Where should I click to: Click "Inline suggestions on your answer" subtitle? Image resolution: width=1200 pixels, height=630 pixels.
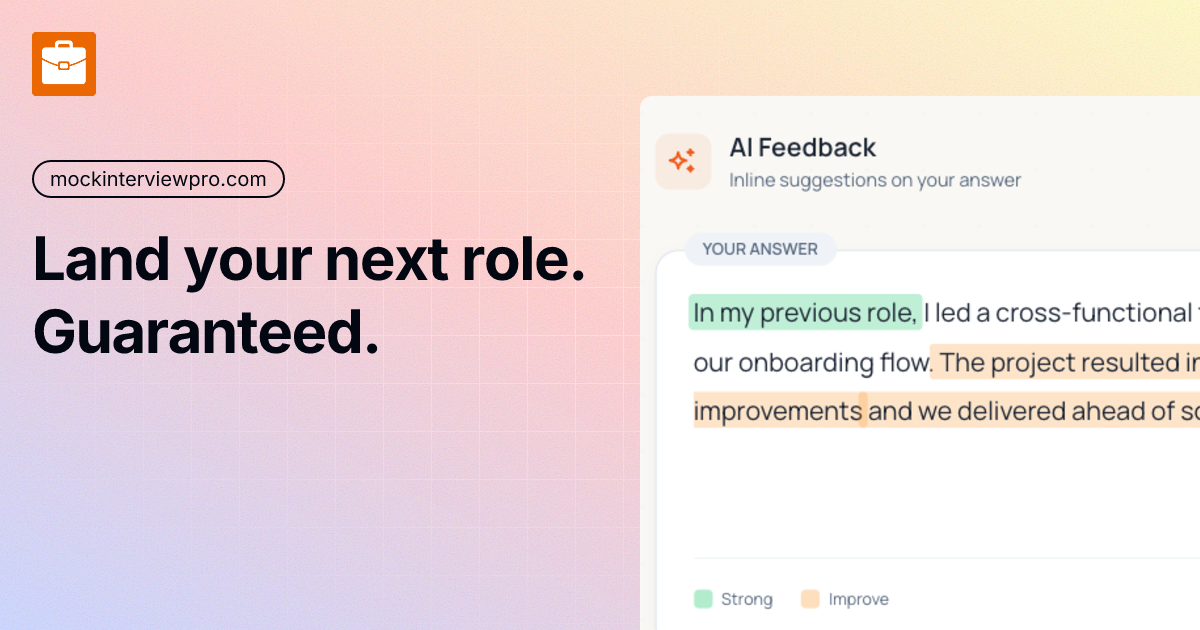(x=874, y=180)
